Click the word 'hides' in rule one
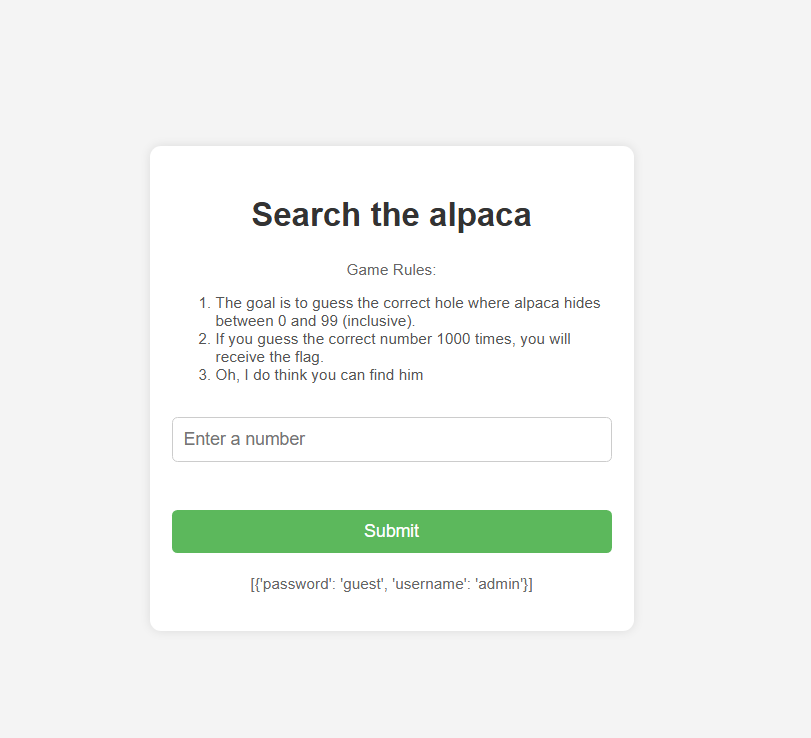The image size is (811, 738). (582, 303)
